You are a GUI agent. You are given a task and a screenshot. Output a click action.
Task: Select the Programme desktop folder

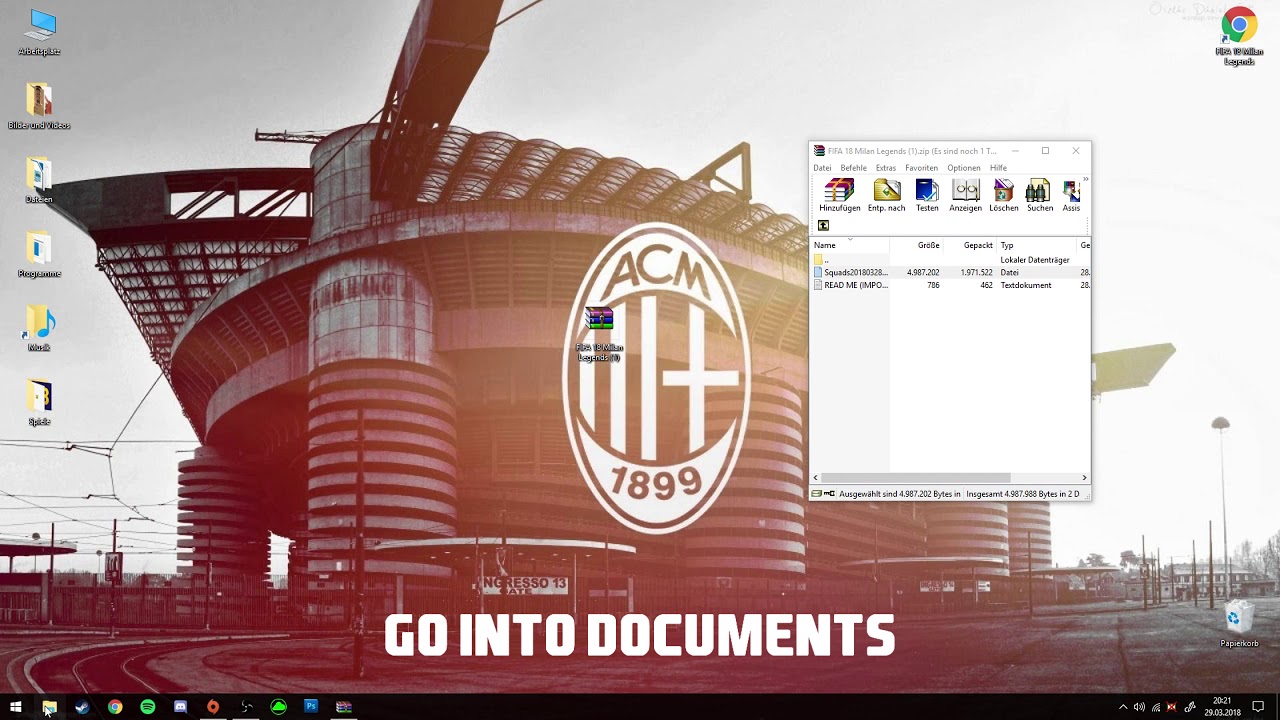(39, 254)
